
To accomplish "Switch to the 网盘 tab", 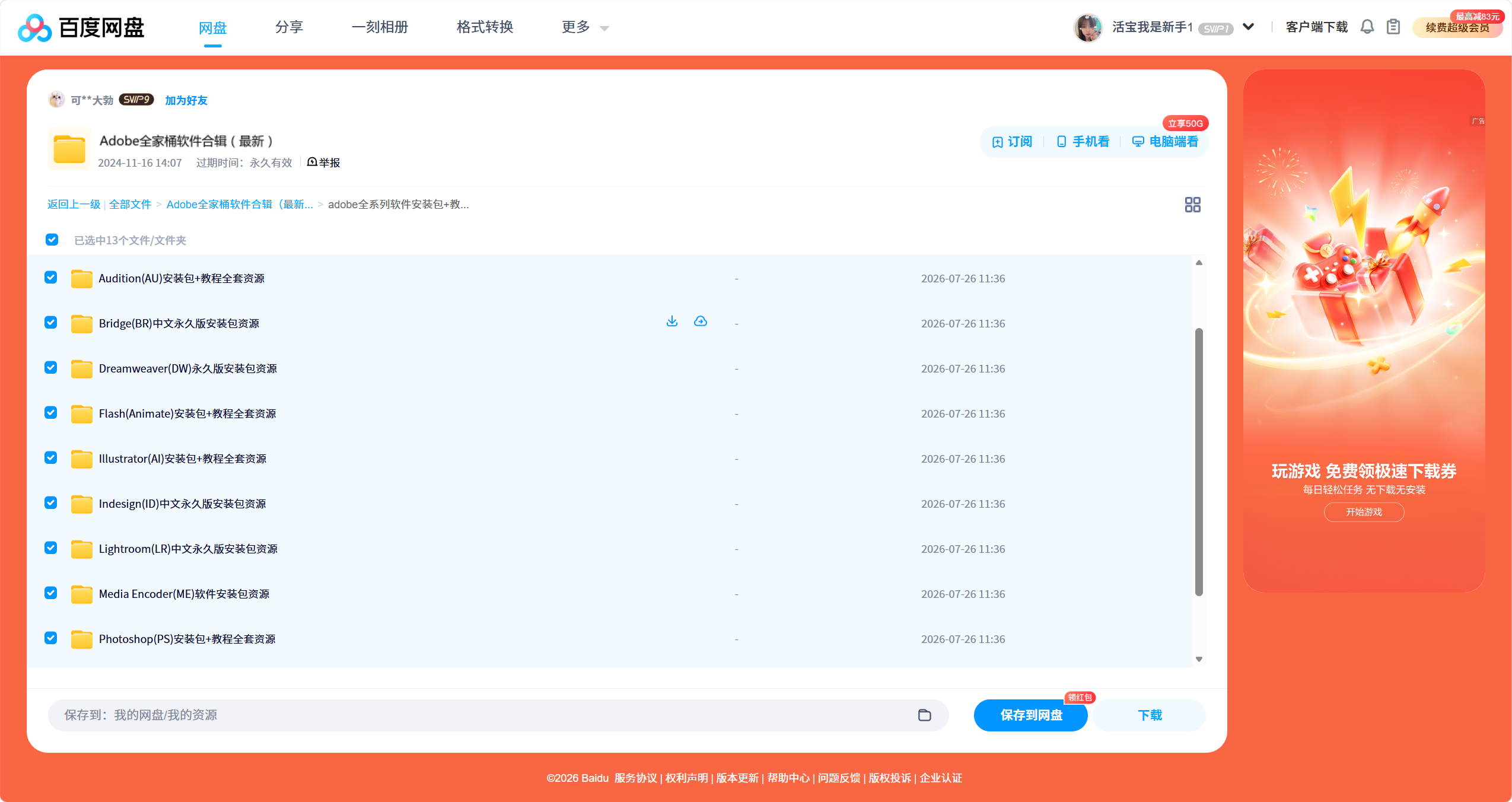I will 212,28.
